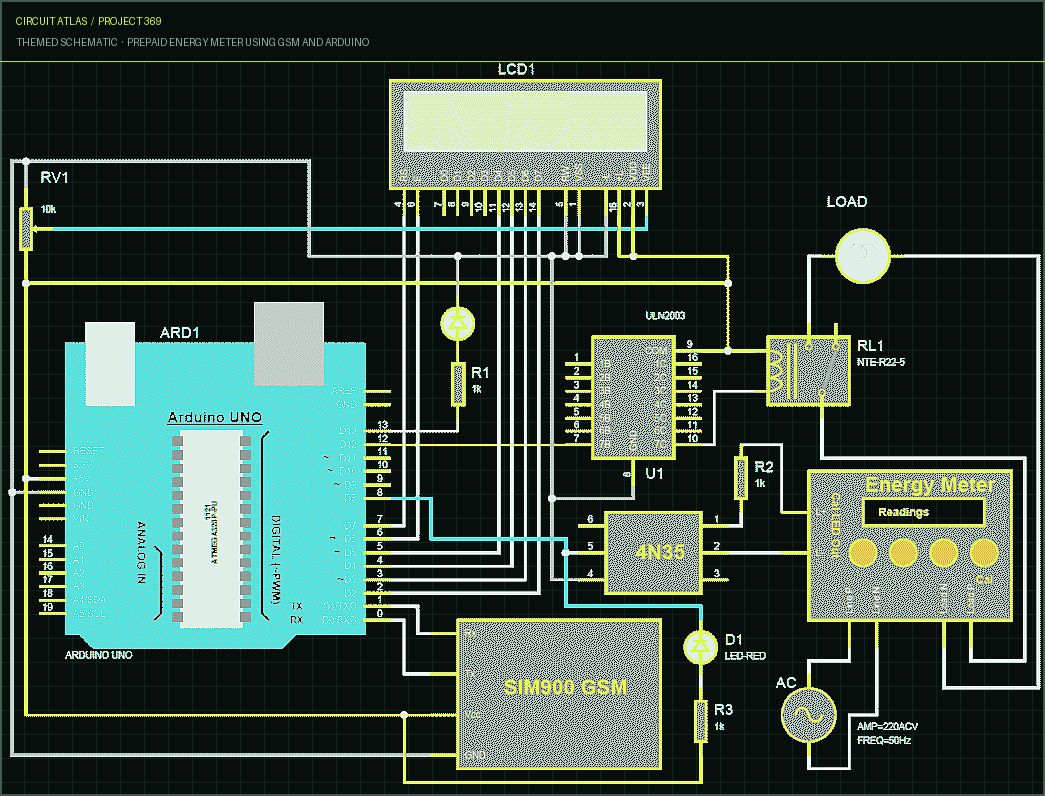Click the LOAD lamp symbol
Screen dimensions: 1045x796
862,255
